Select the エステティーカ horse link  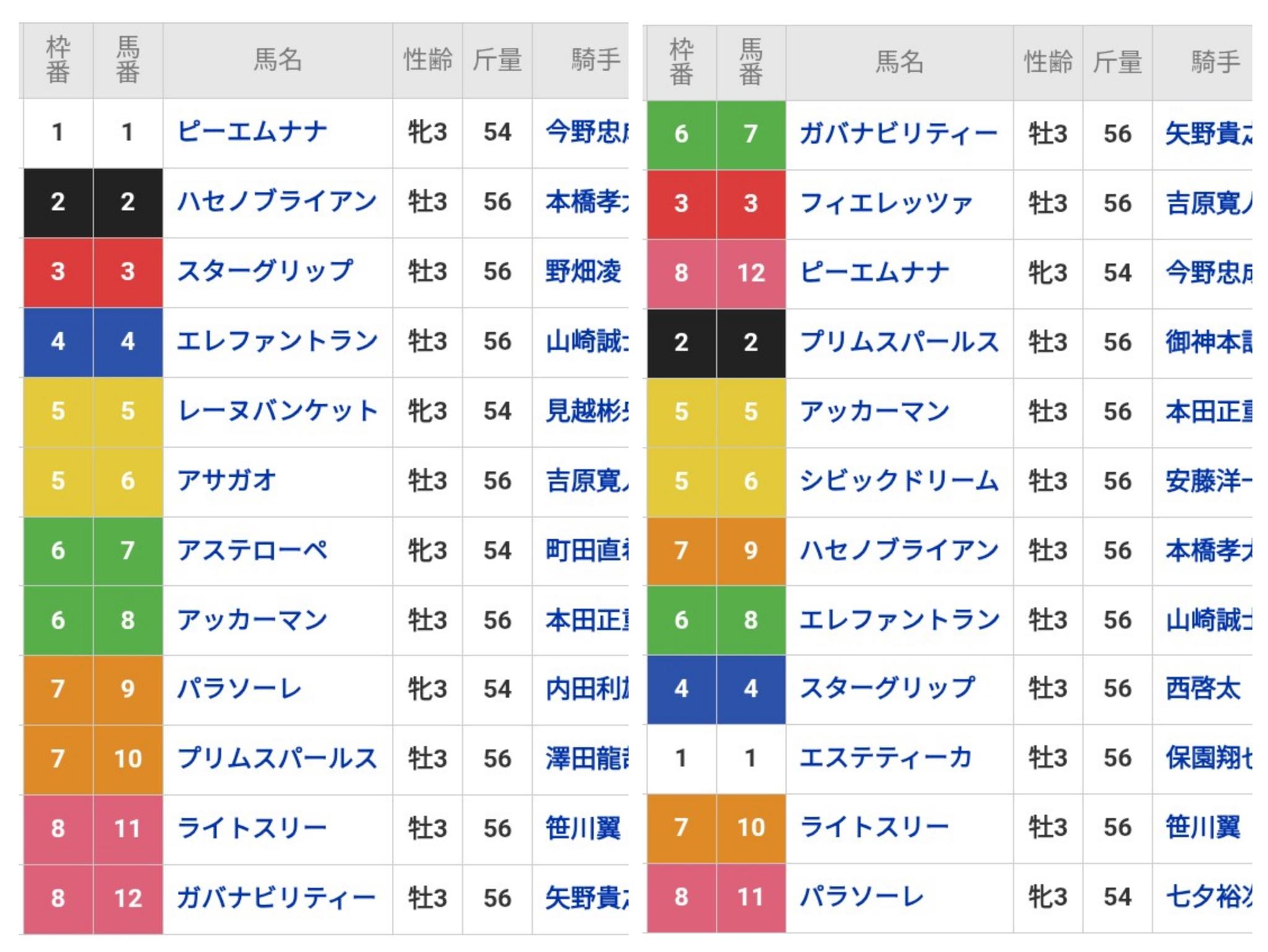tap(885, 758)
